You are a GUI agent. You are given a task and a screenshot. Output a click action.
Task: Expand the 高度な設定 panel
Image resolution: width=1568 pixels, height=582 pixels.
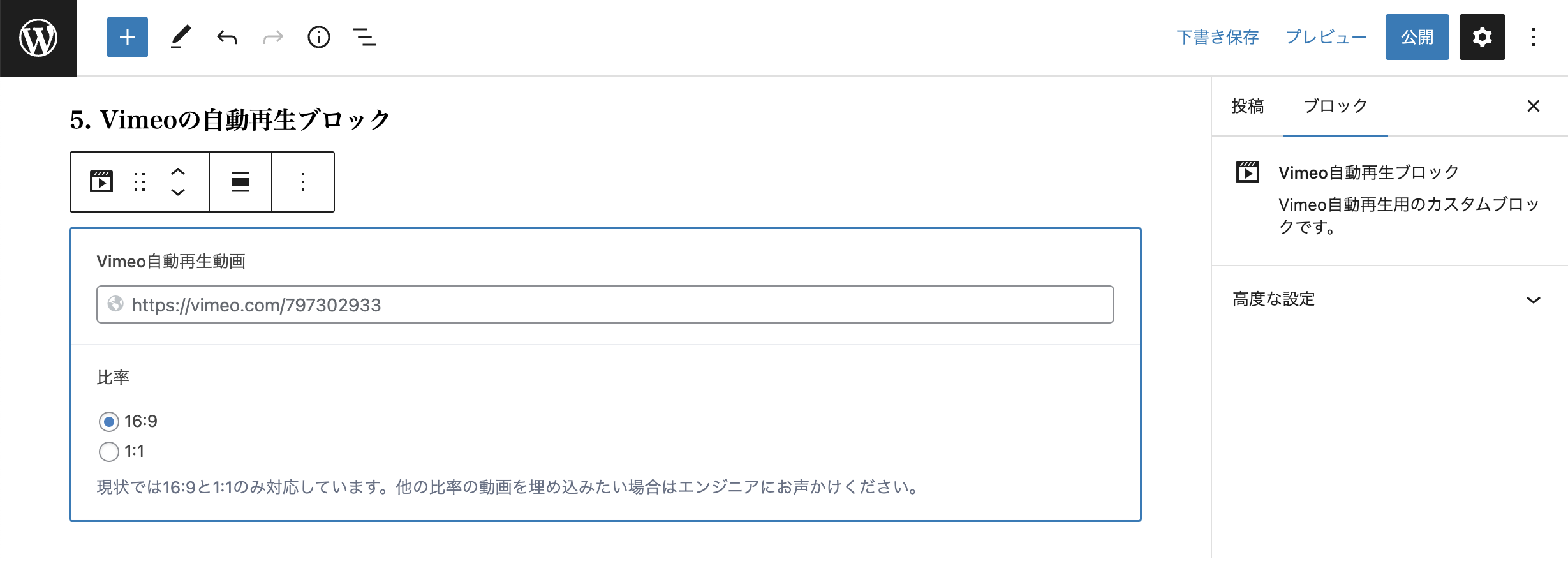click(1387, 299)
